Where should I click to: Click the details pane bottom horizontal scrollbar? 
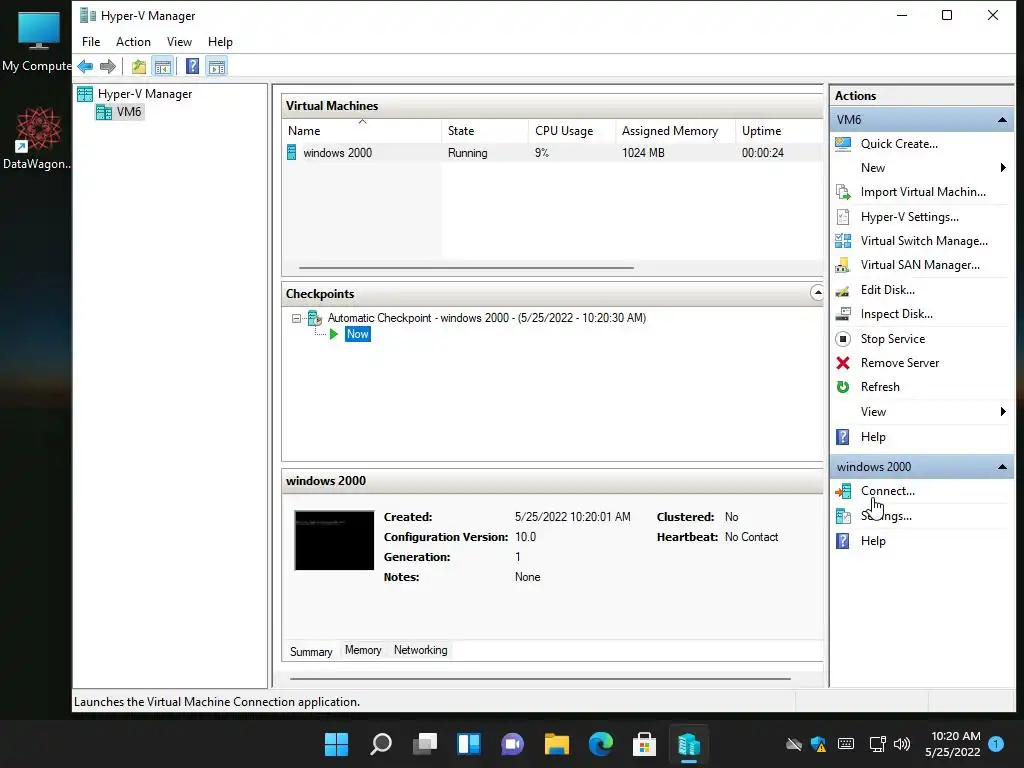[540, 679]
